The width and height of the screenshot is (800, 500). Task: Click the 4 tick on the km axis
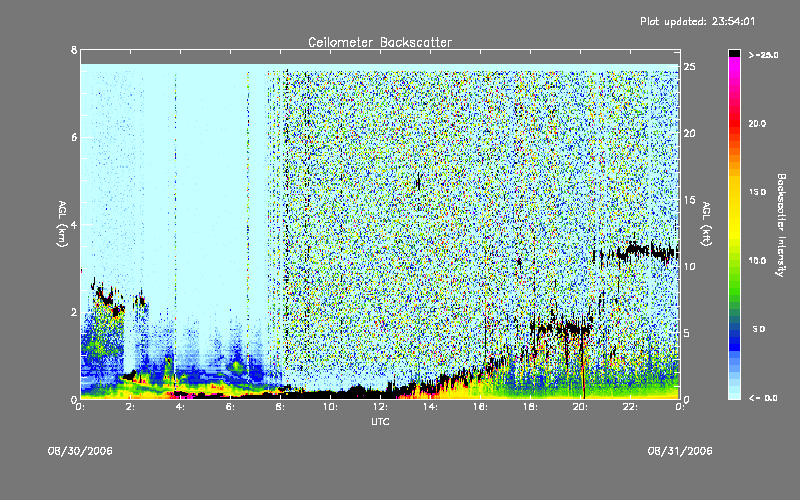(74, 224)
